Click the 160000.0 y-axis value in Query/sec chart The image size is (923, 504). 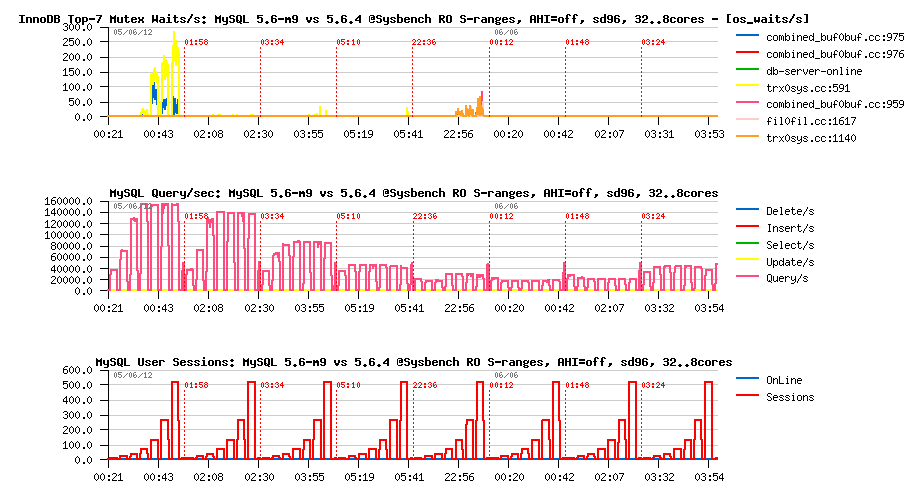[x=68, y=201]
